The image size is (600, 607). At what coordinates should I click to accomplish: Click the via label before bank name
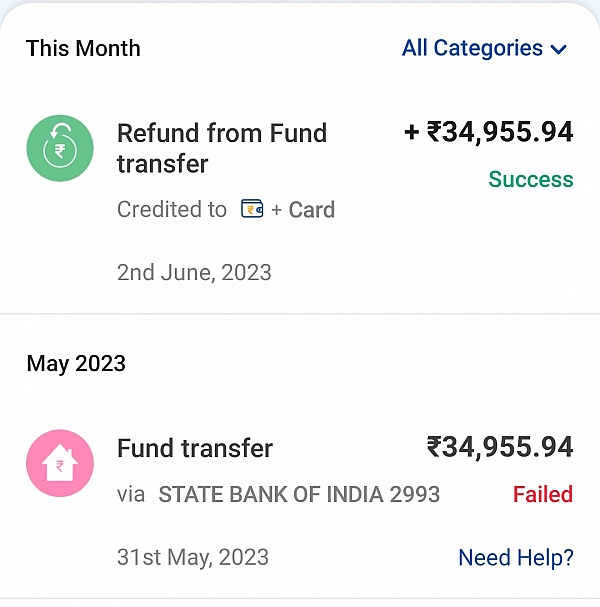(x=131, y=495)
